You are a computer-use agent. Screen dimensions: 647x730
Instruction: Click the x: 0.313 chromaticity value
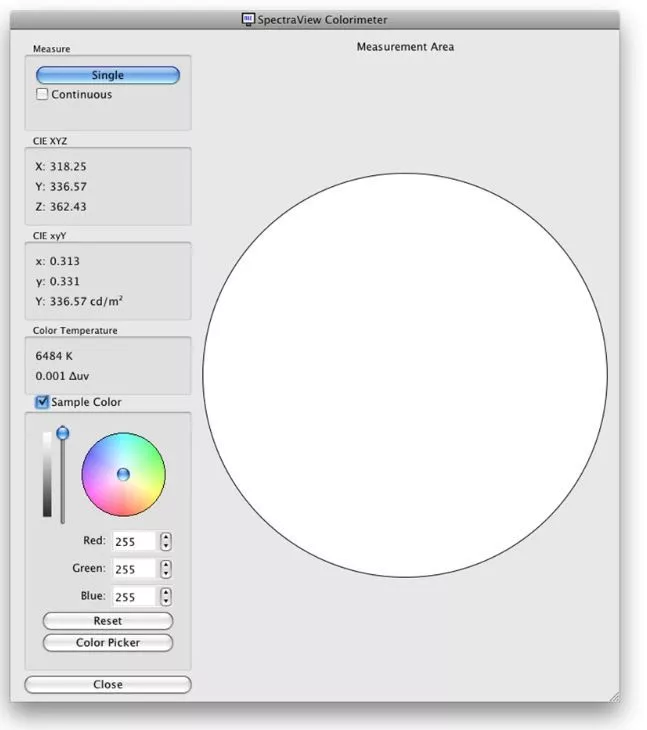point(57,261)
